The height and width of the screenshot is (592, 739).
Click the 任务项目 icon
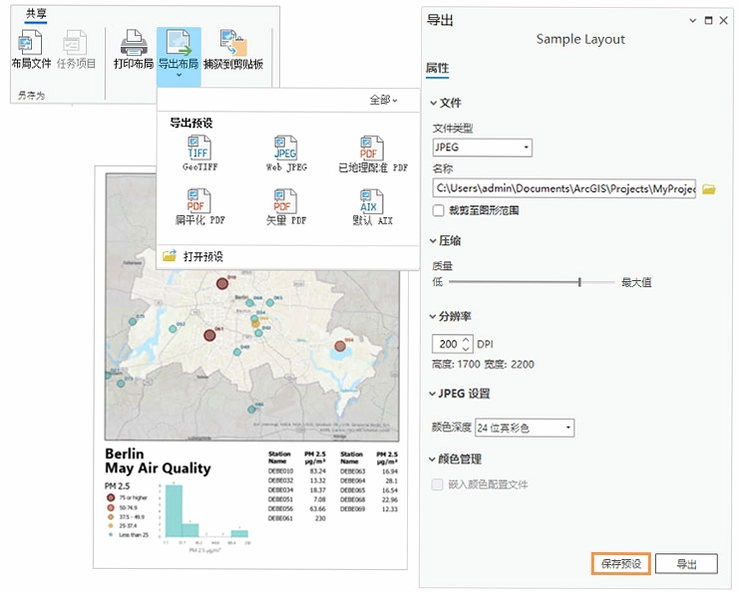[75, 42]
